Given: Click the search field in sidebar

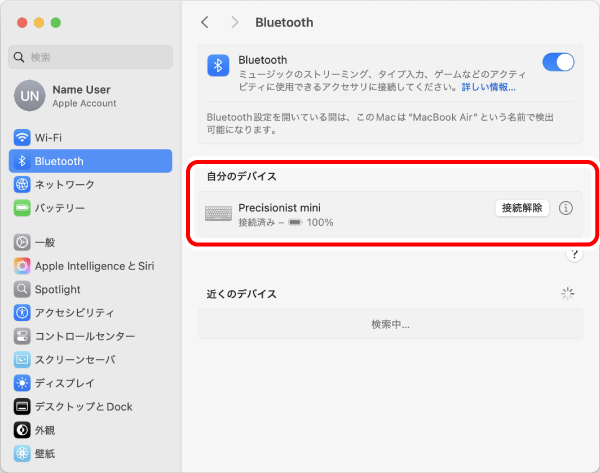Looking at the screenshot, I should [x=90, y=57].
